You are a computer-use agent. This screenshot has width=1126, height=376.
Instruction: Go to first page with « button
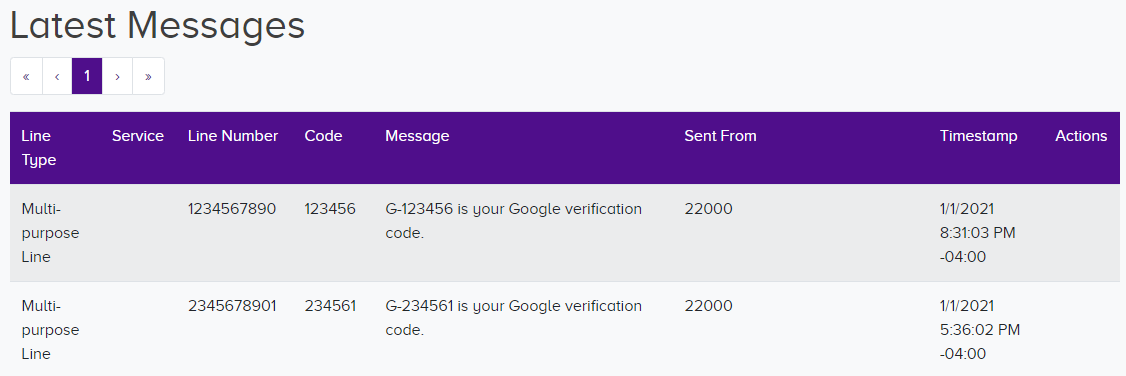[27, 76]
